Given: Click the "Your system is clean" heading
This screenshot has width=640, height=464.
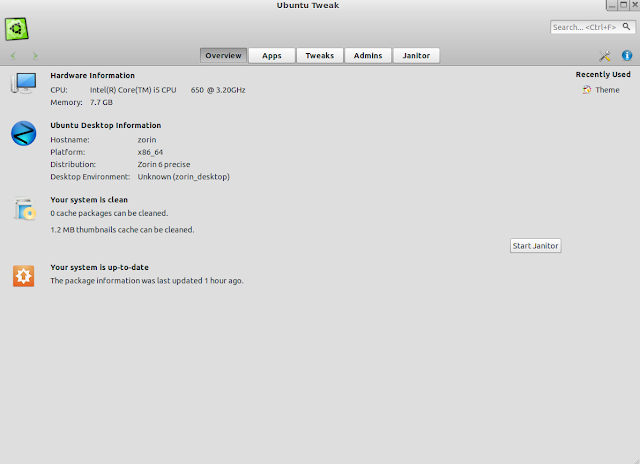Looking at the screenshot, I should tap(89, 200).
